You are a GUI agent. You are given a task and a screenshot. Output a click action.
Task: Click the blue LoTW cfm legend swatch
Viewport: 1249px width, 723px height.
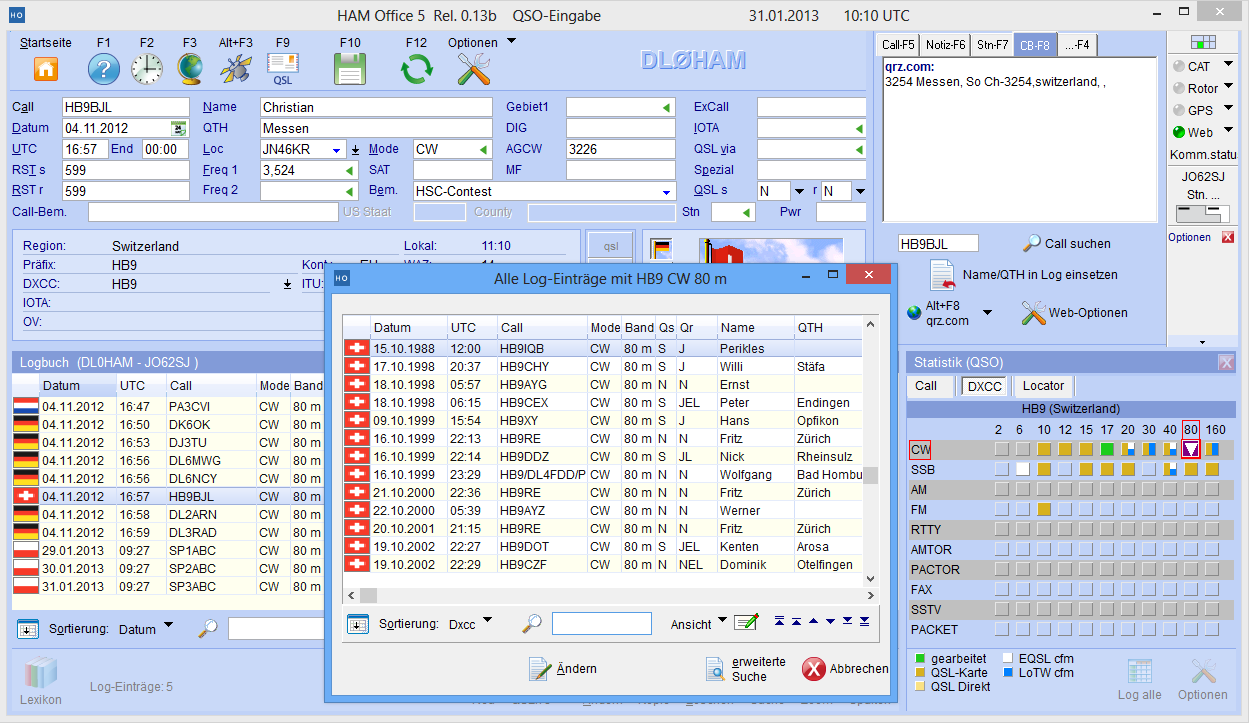(x=1007, y=673)
